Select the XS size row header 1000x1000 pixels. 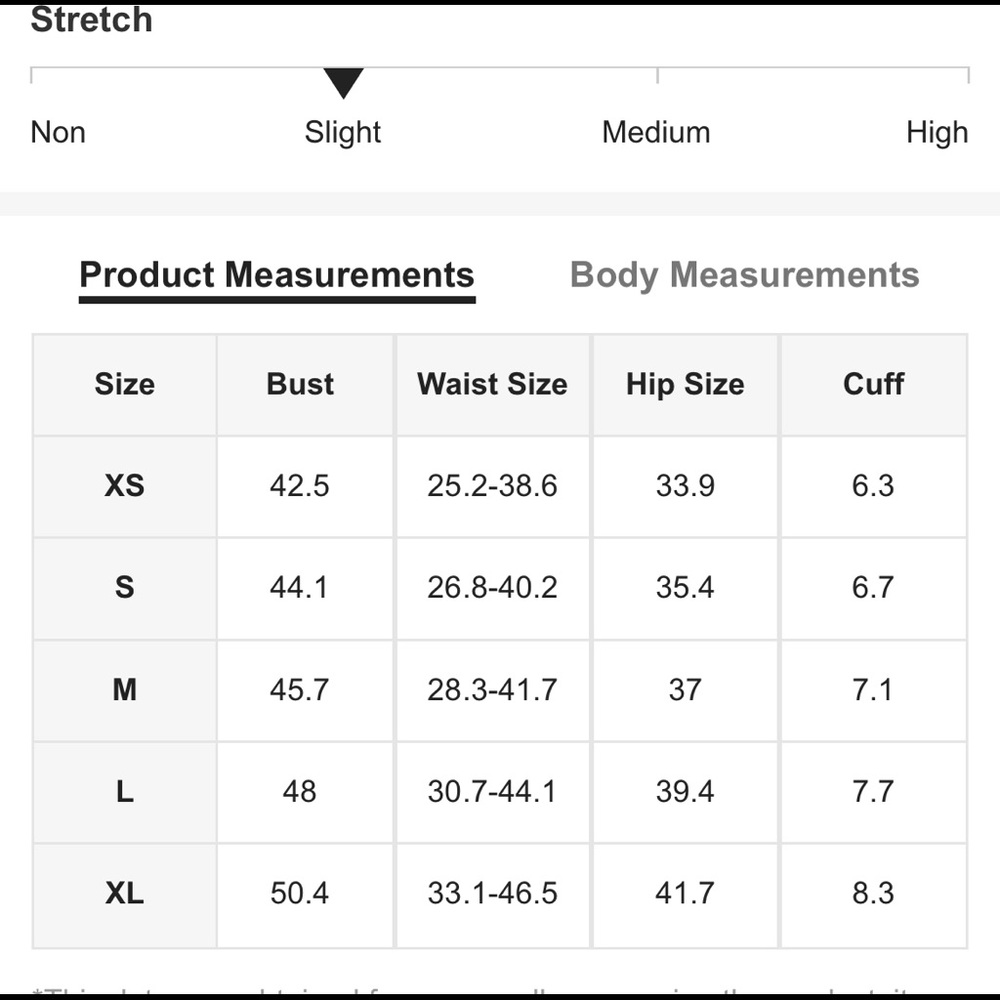(x=124, y=486)
